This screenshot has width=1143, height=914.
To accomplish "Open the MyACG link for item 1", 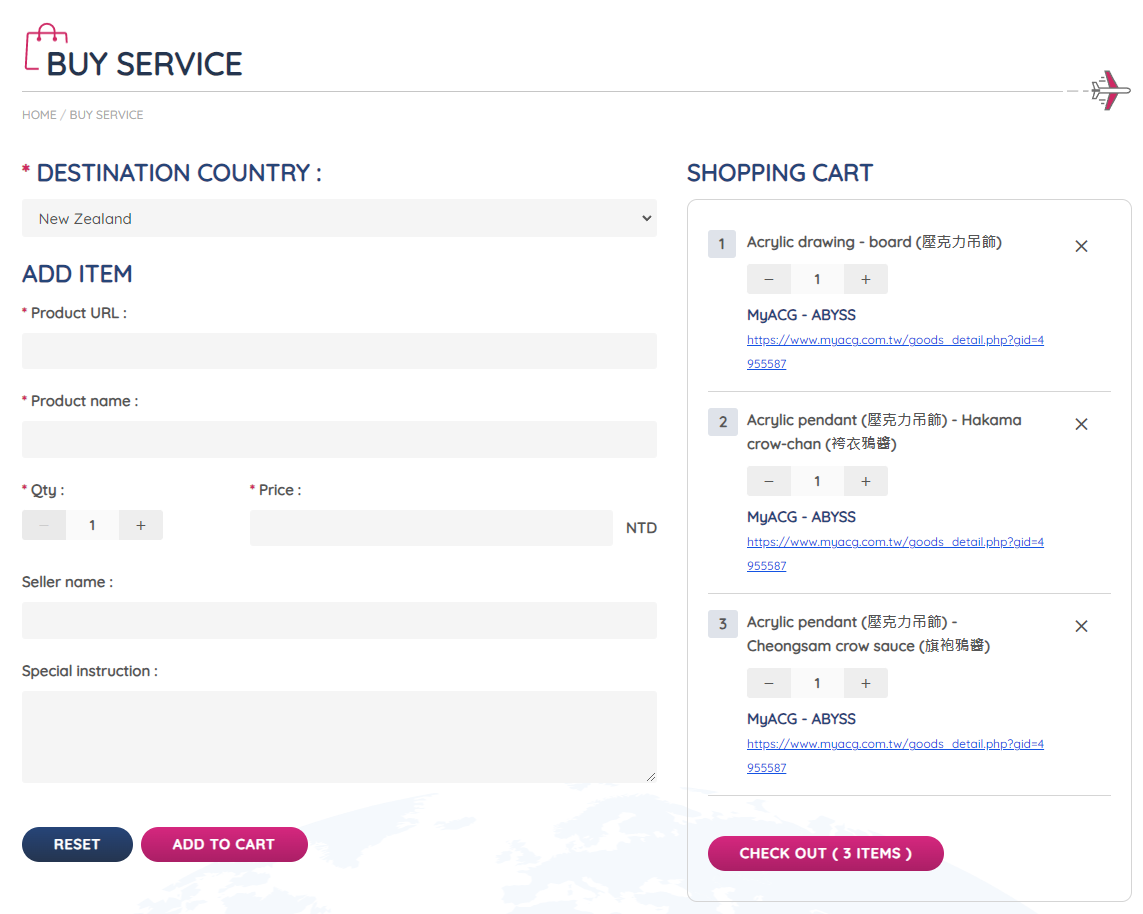I will point(895,341).
